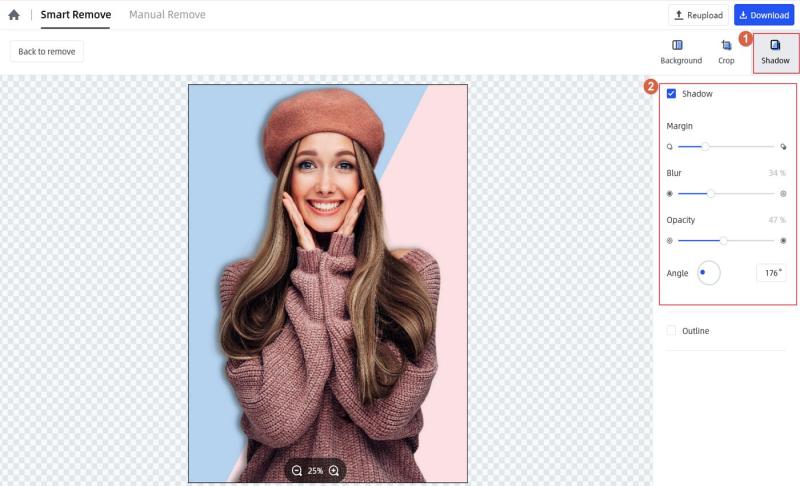
Task: Uncheck the Shadow checkbox
Action: 671,93
